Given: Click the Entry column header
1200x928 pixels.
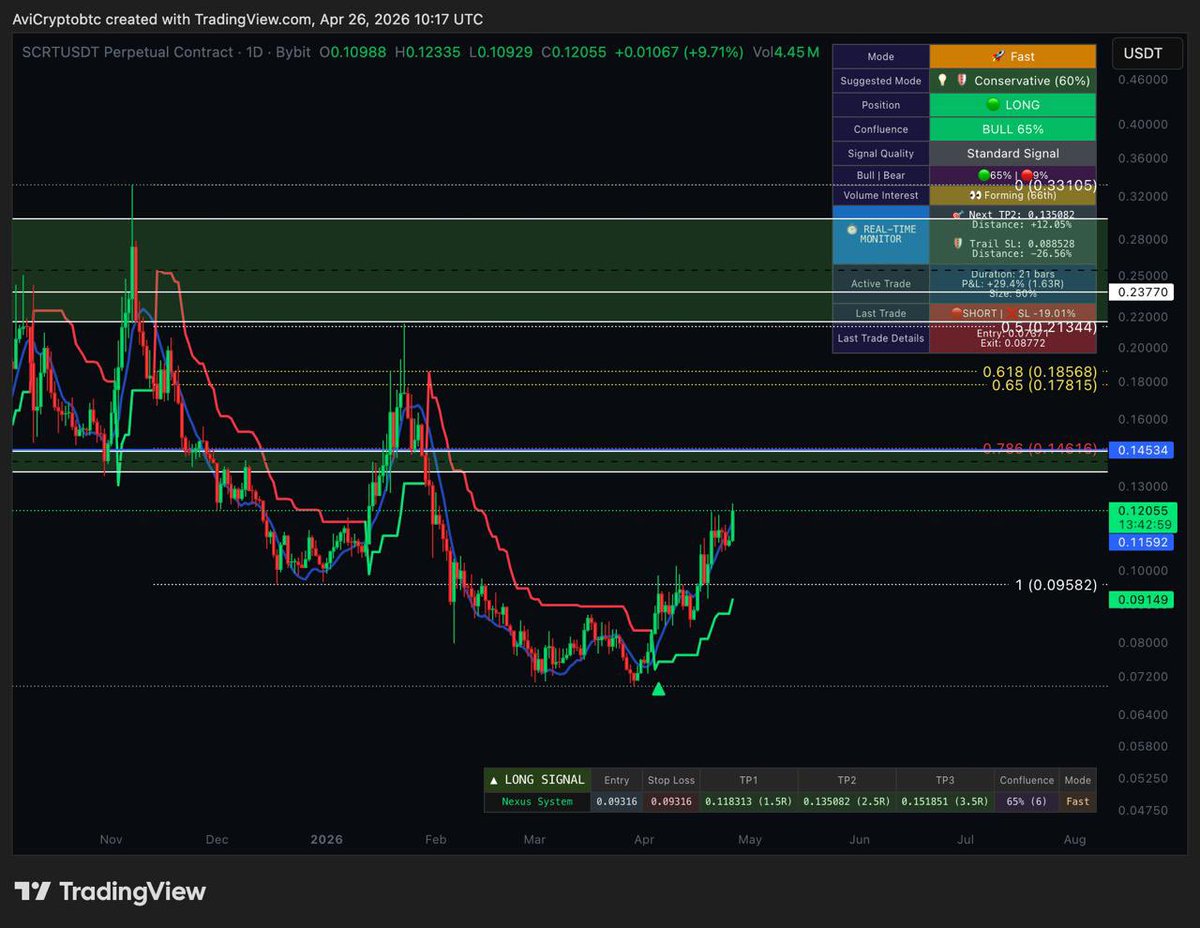Looking at the screenshot, I should [617, 780].
